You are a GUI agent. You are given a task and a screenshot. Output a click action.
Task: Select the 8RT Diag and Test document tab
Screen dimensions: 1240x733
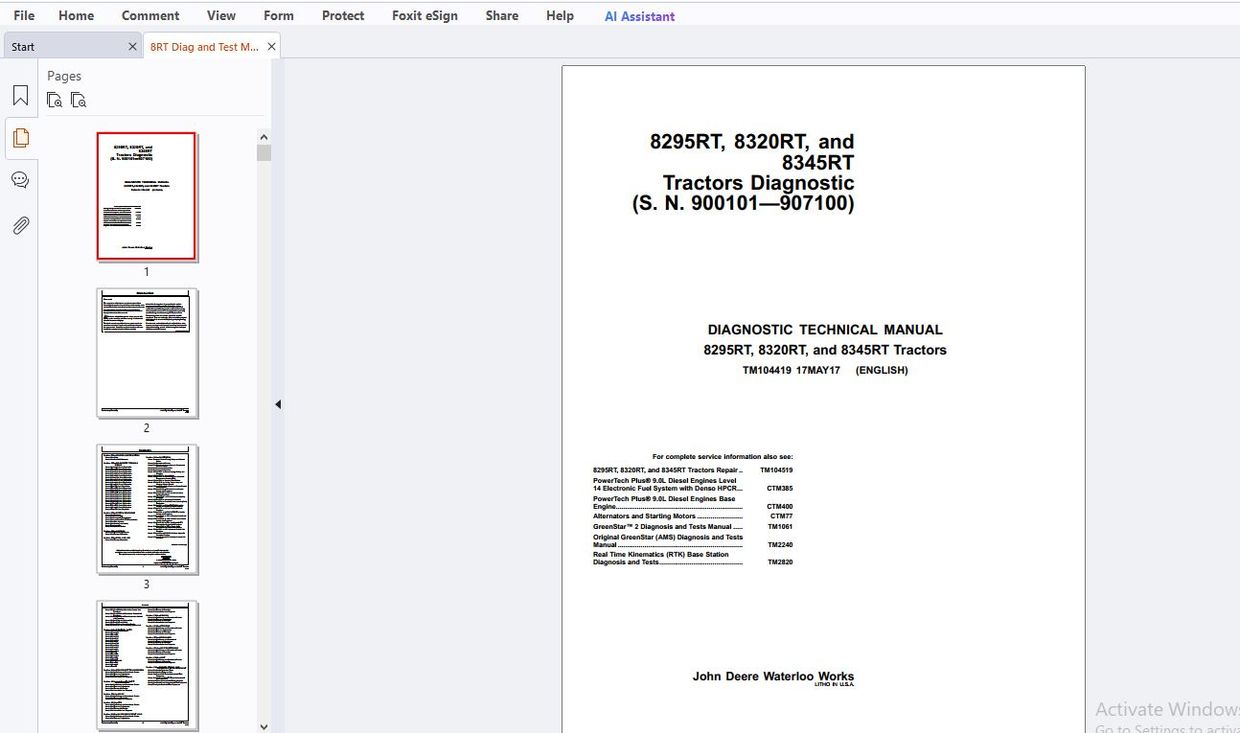pos(205,46)
